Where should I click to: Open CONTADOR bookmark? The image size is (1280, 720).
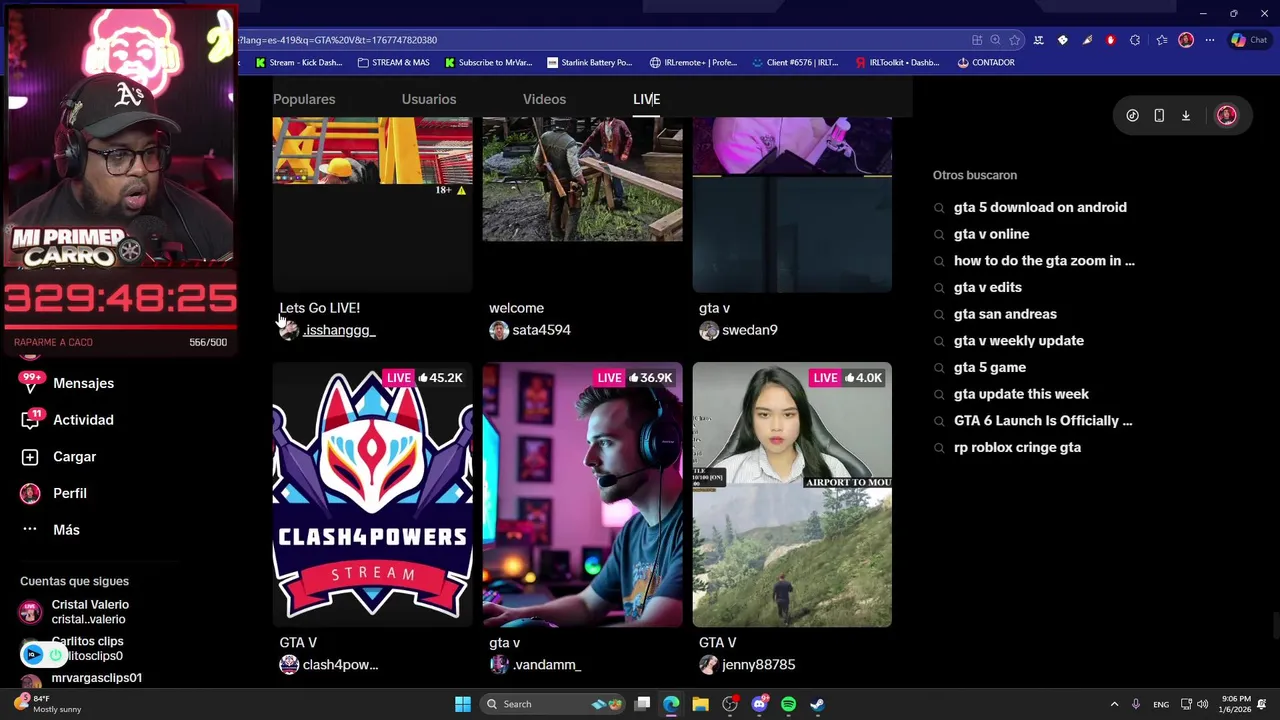tap(986, 62)
